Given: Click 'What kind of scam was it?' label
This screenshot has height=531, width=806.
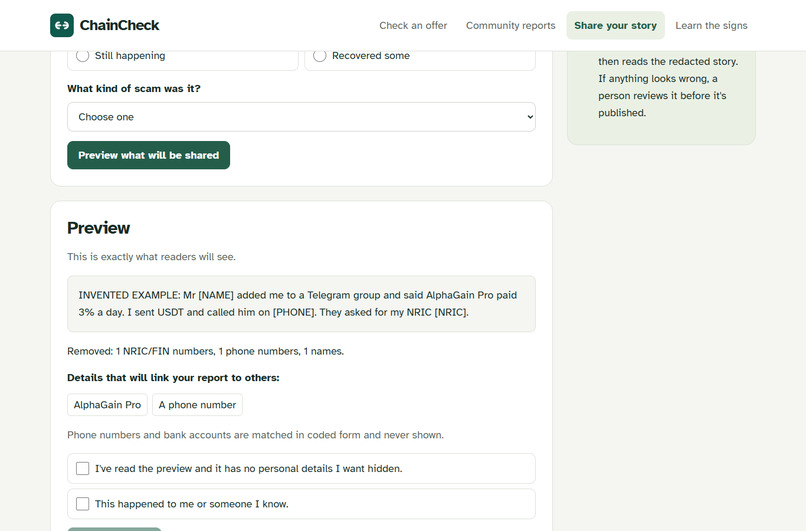Looking at the screenshot, I should (x=134, y=88).
